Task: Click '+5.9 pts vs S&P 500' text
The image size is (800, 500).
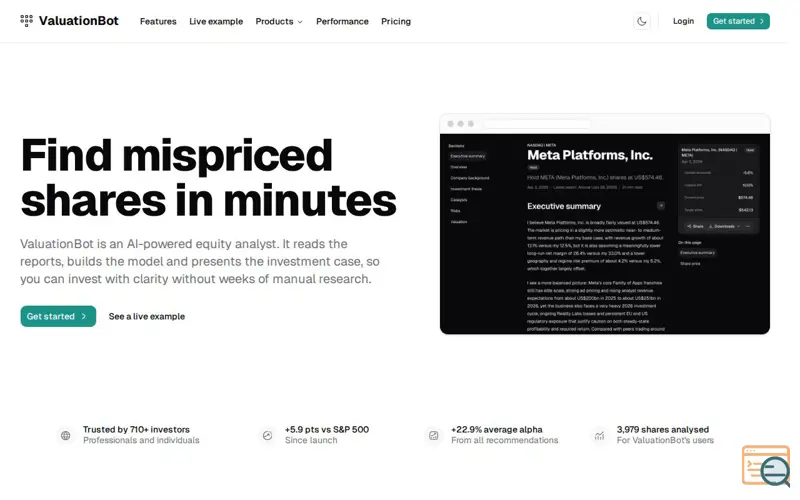Action: click(327, 430)
